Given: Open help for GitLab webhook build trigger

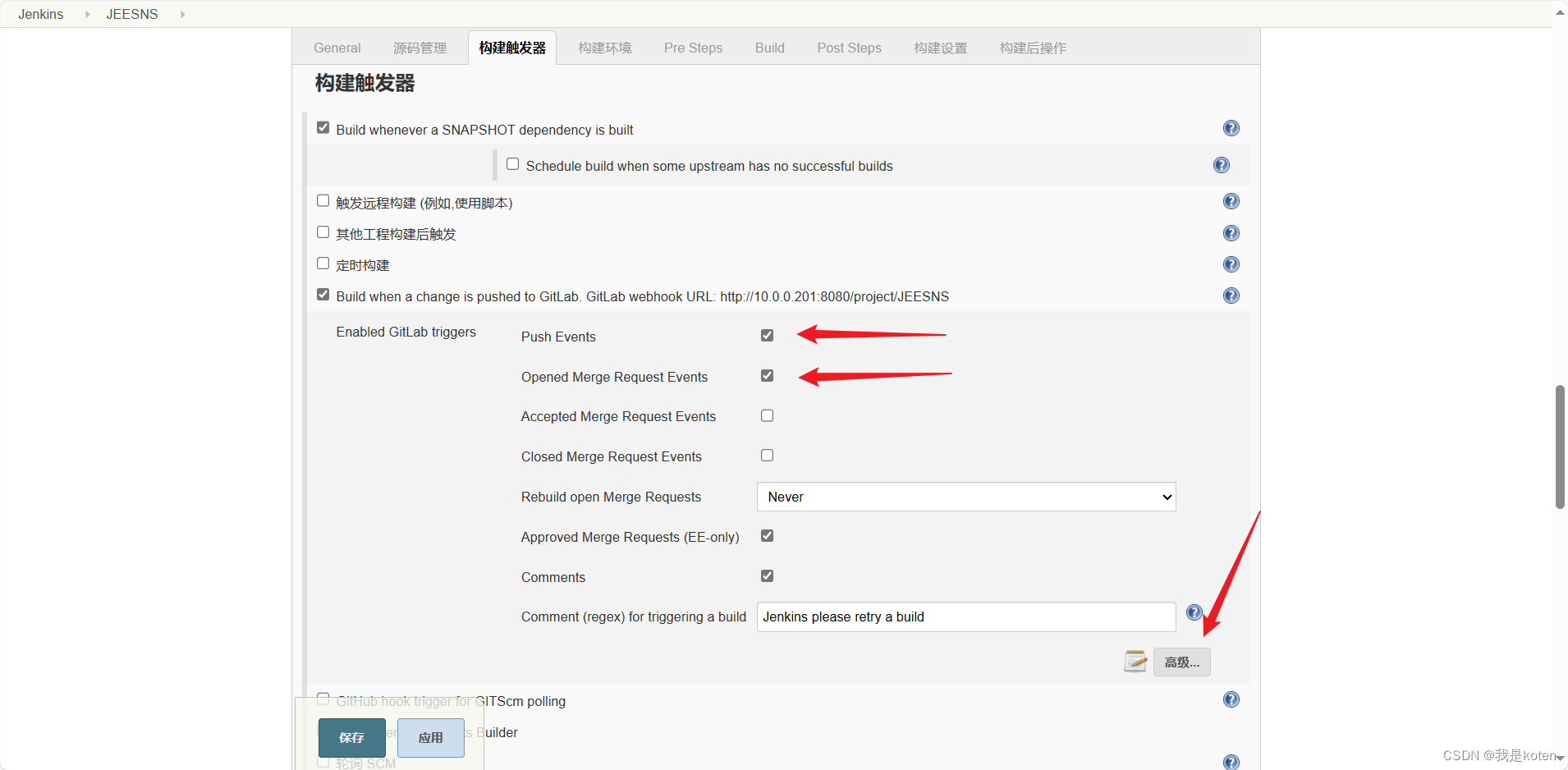Looking at the screenshot, I should tap(1231, 296).
